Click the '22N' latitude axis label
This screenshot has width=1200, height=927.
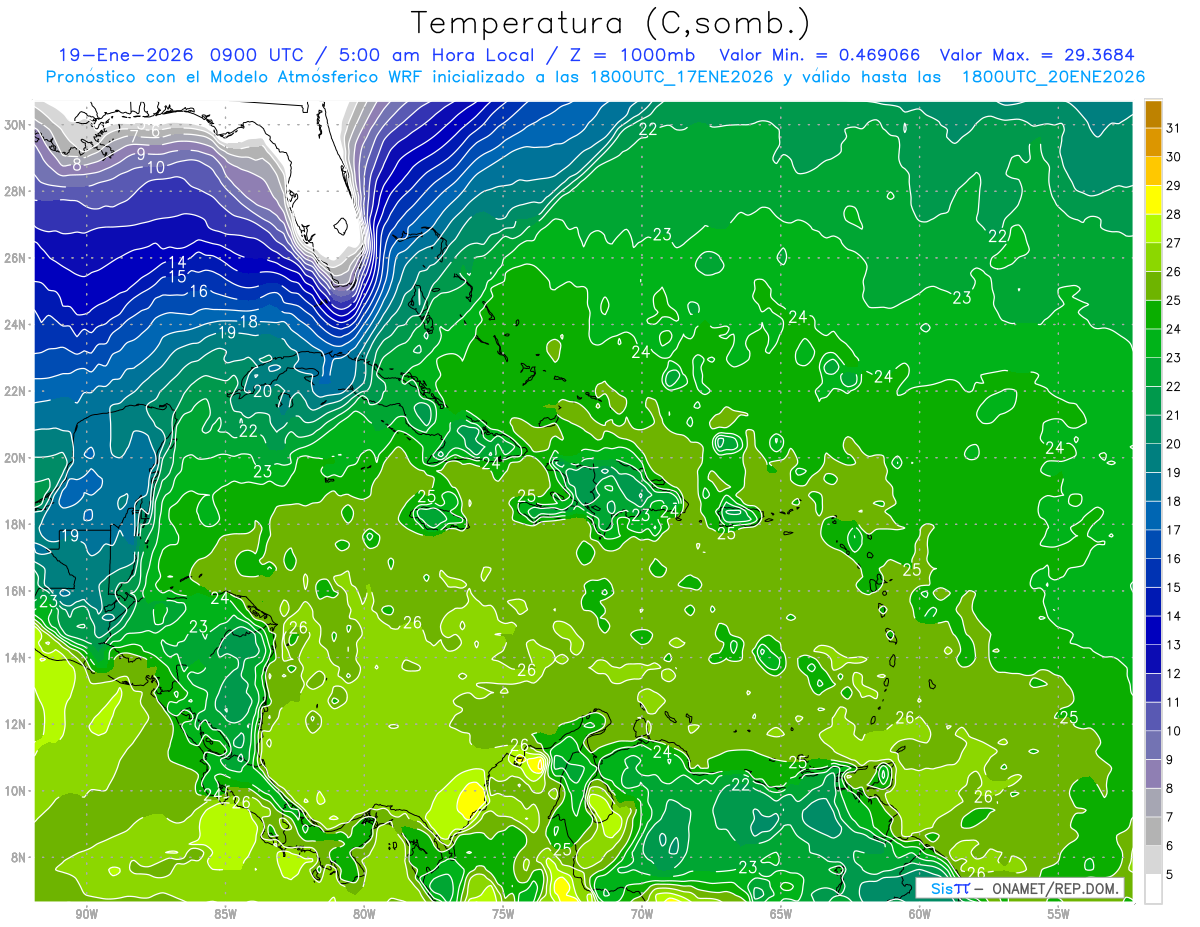pos(16,391)
